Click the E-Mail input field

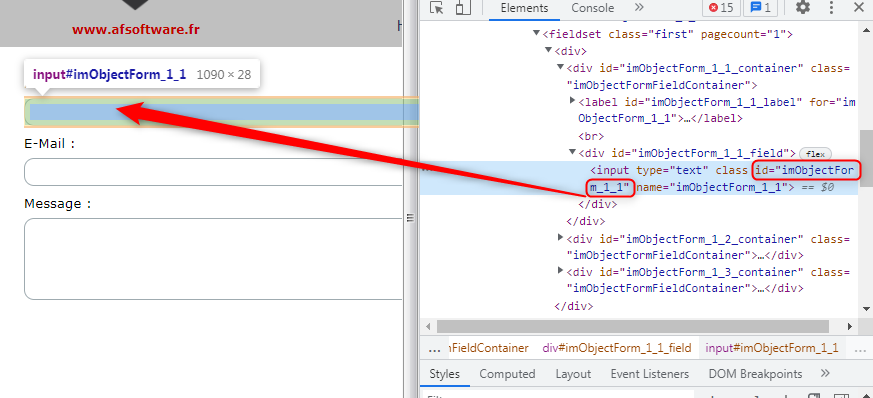point(213,172)
